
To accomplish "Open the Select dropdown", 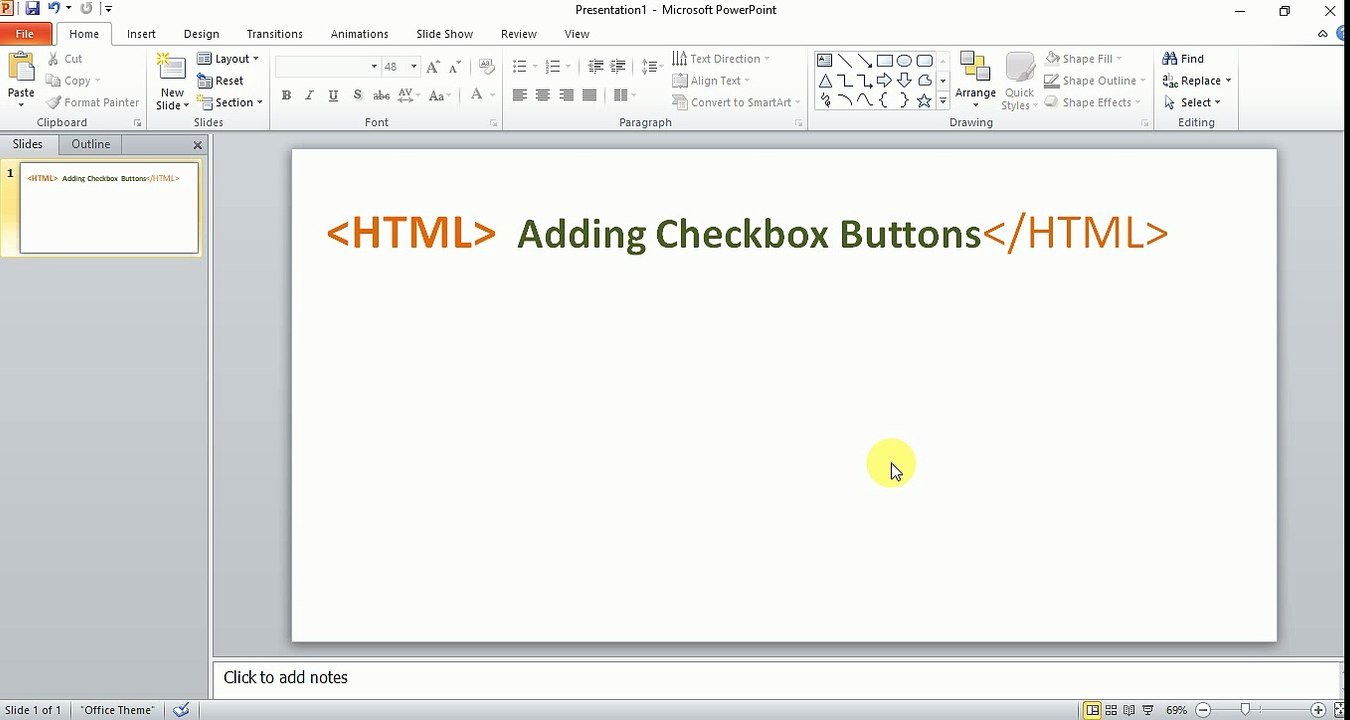I will coord(1193,102).
